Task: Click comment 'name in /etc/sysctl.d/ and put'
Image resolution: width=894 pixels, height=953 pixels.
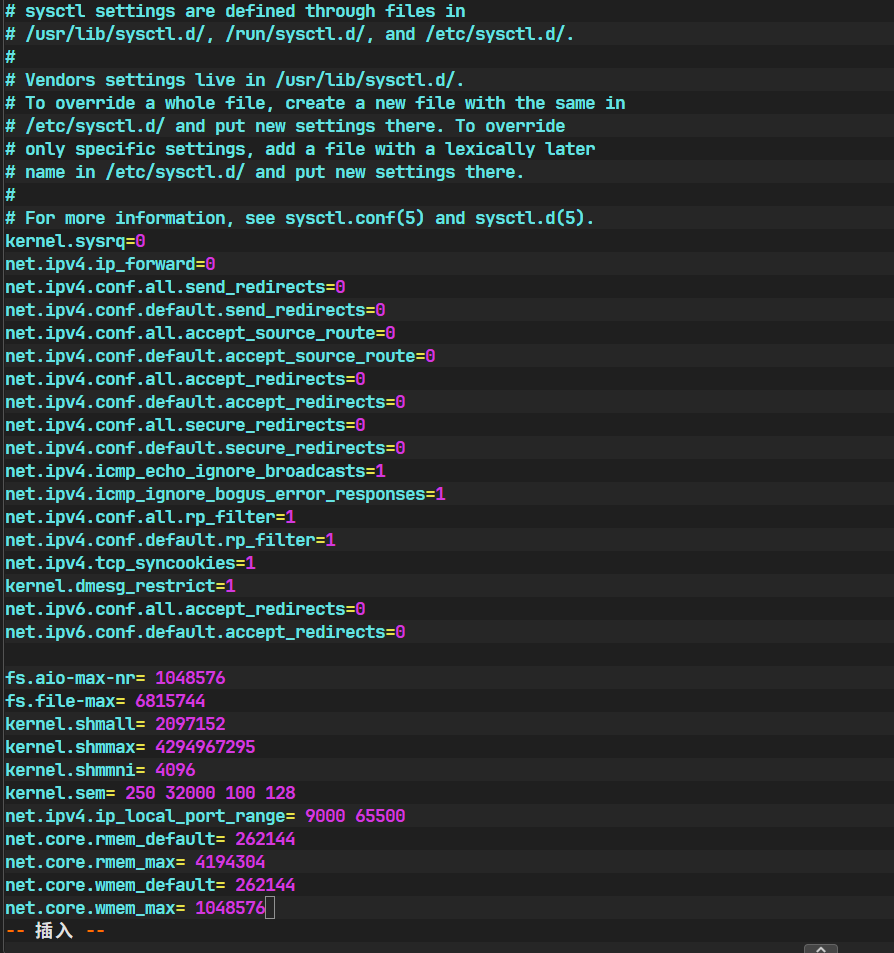Action: pos(264,173)
